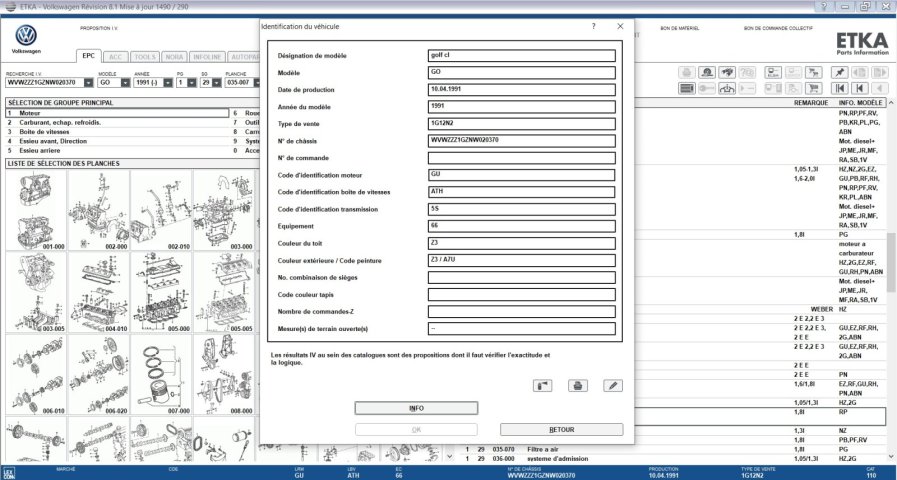
Task: Click the RETOUR button
Action: [x=561, y=430]
